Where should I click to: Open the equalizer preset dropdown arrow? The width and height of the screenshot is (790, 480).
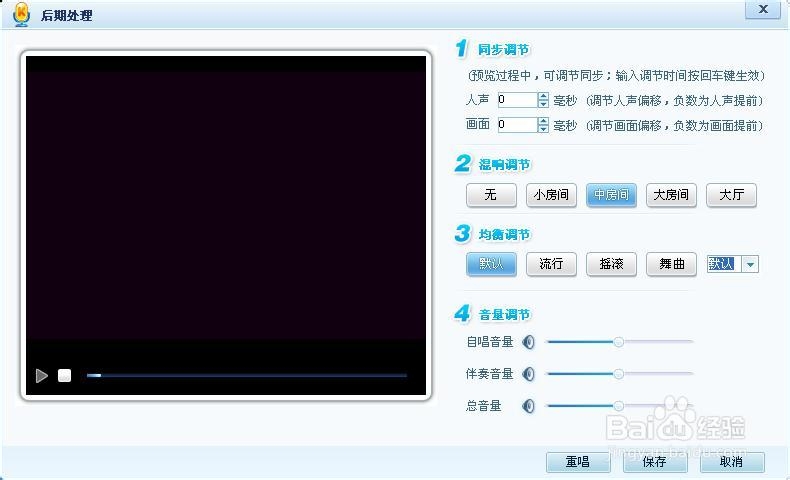click(x=750, y=264)
